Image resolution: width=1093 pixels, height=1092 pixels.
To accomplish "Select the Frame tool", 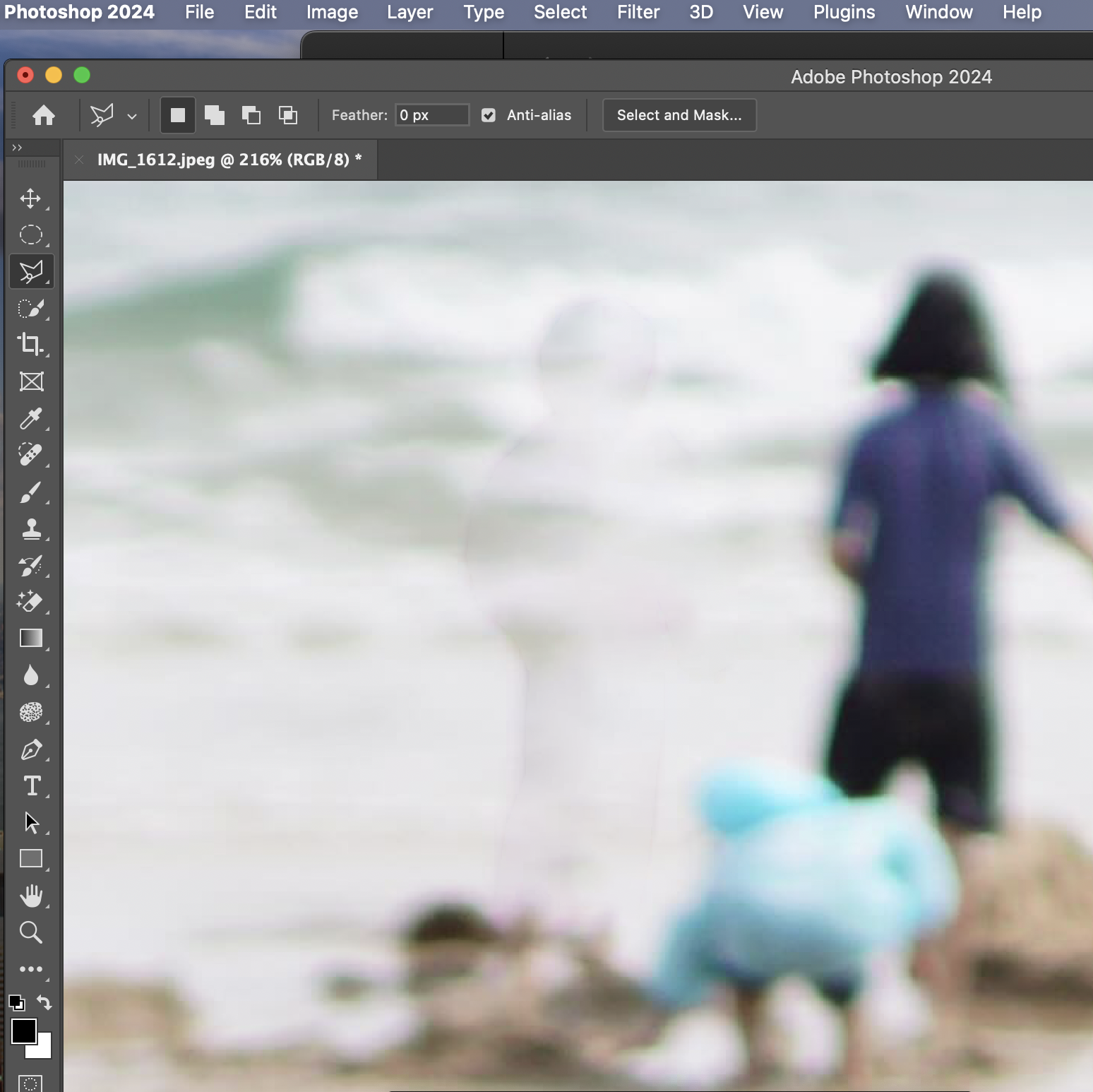I will tap(31, 381).
